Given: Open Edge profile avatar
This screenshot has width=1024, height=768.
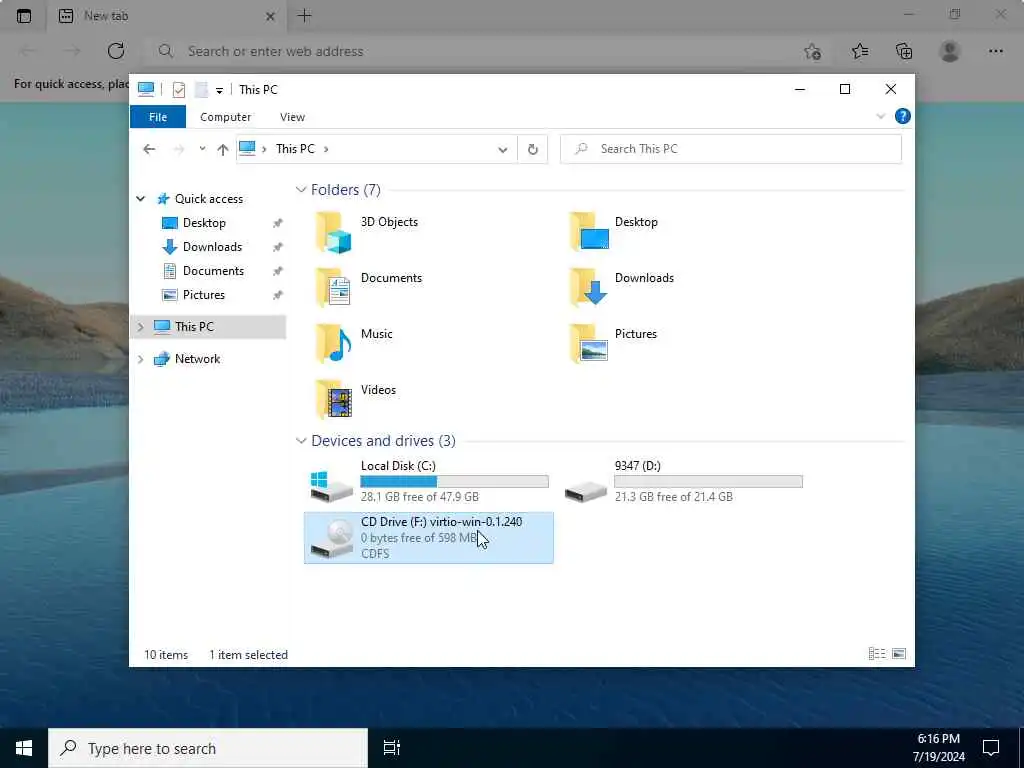Looking at the screenshot, I should (x=950, y=51).
